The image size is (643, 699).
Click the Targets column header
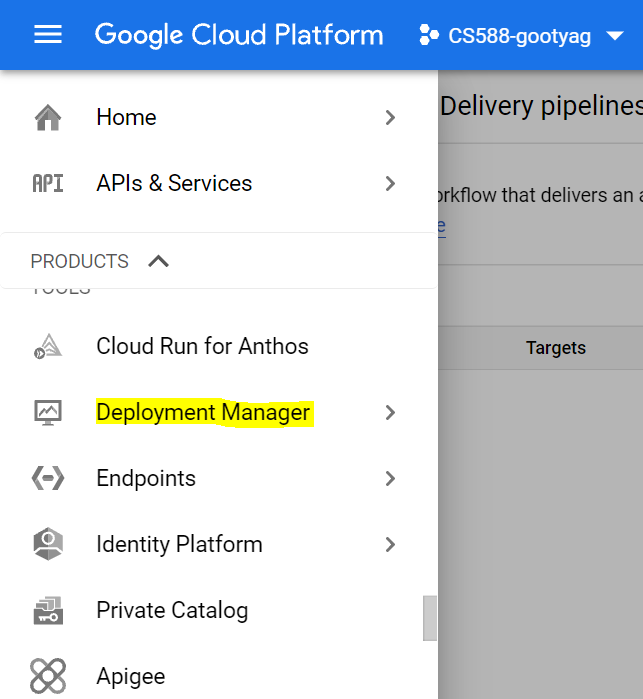[x=556, y=348]
